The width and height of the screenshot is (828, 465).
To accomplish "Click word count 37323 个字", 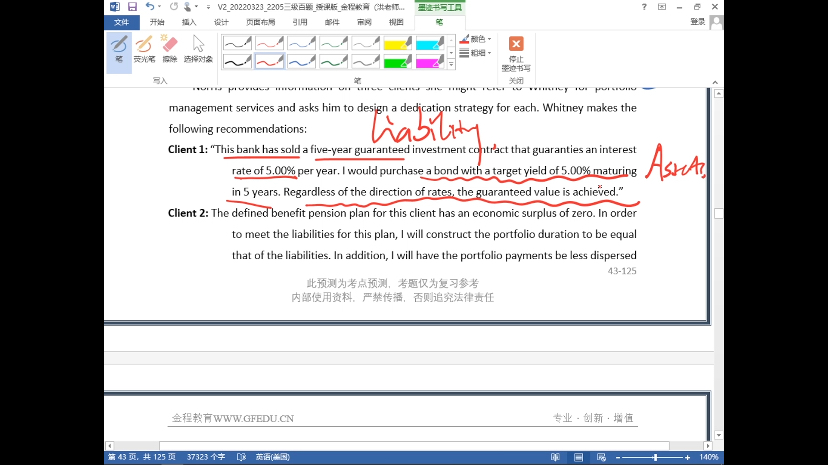I will (x=206, y=457).
